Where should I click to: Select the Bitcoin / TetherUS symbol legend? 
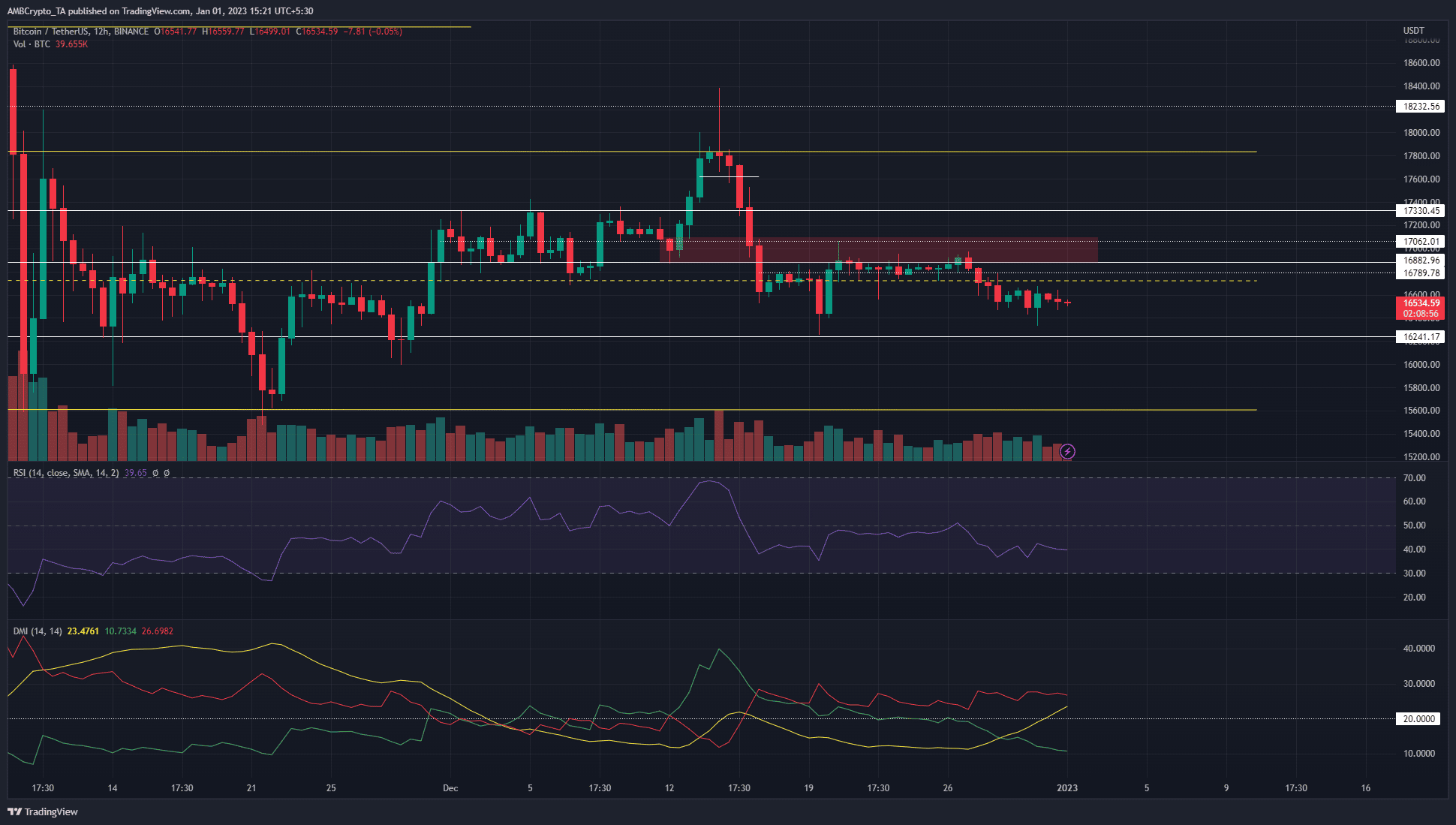81,32
